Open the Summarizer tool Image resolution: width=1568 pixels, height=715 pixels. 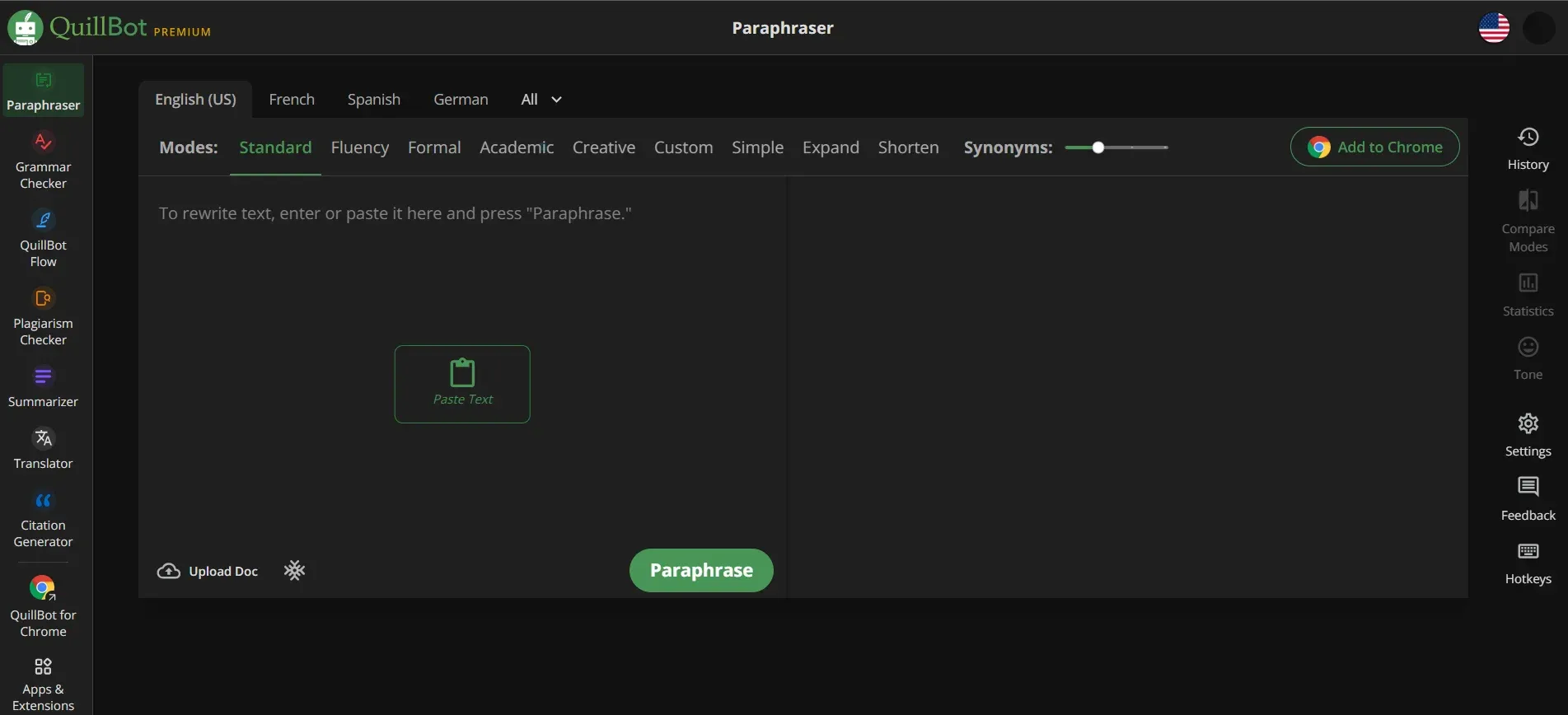point(43,387)
